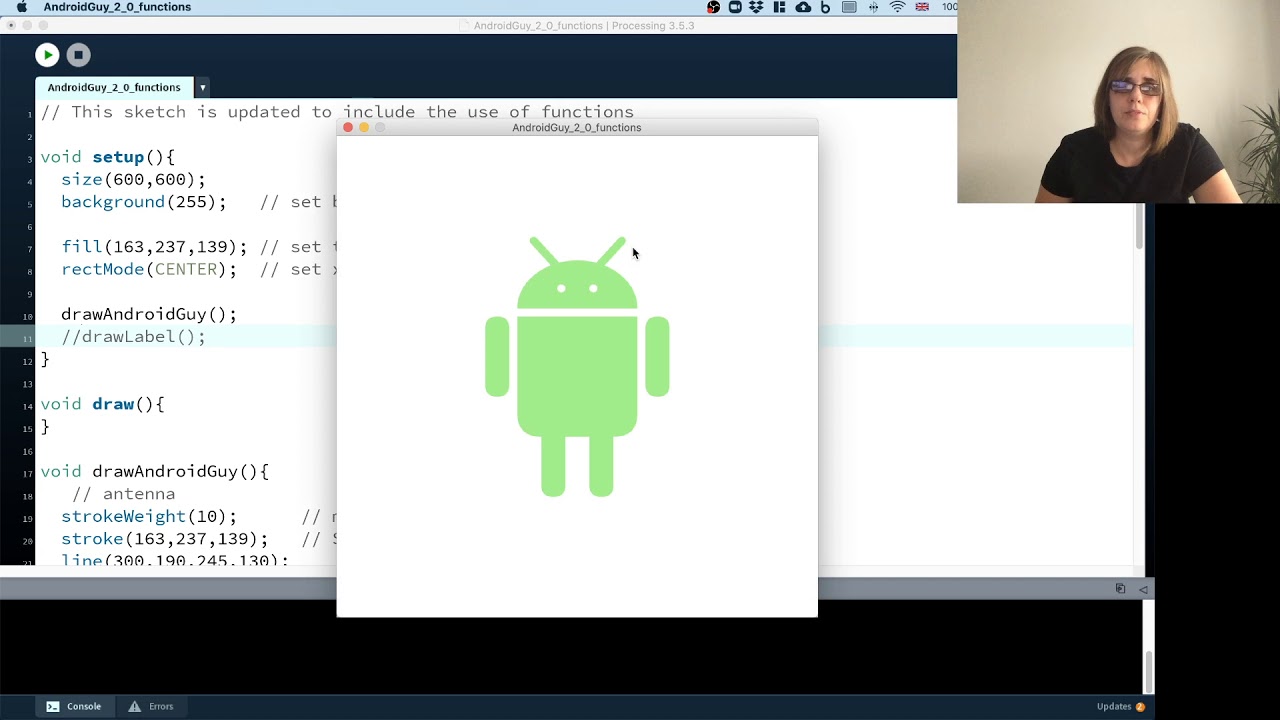Click the background(255); line
1280x720 pixels.
(143, 202)
